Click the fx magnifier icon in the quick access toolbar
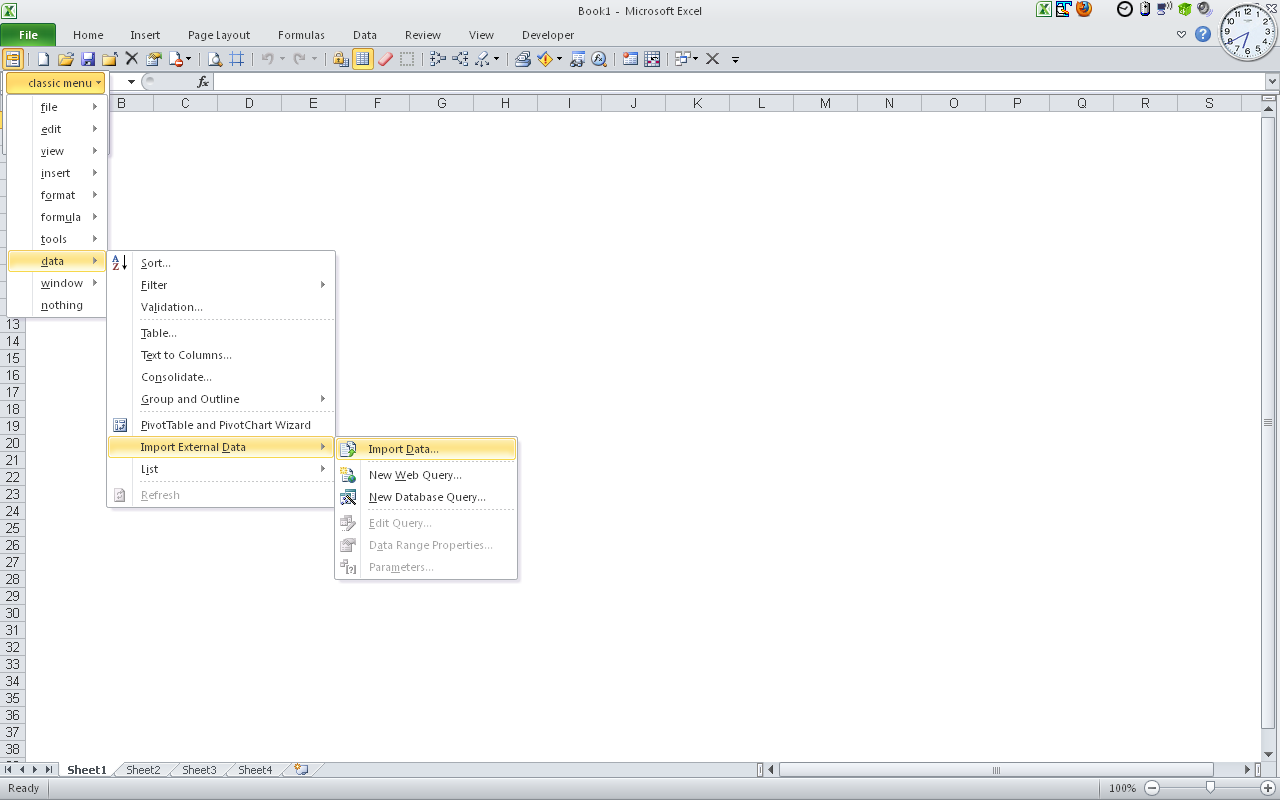Image resolution: width=1280 pixels, height=800 pixels. click(x=599, y=59)
